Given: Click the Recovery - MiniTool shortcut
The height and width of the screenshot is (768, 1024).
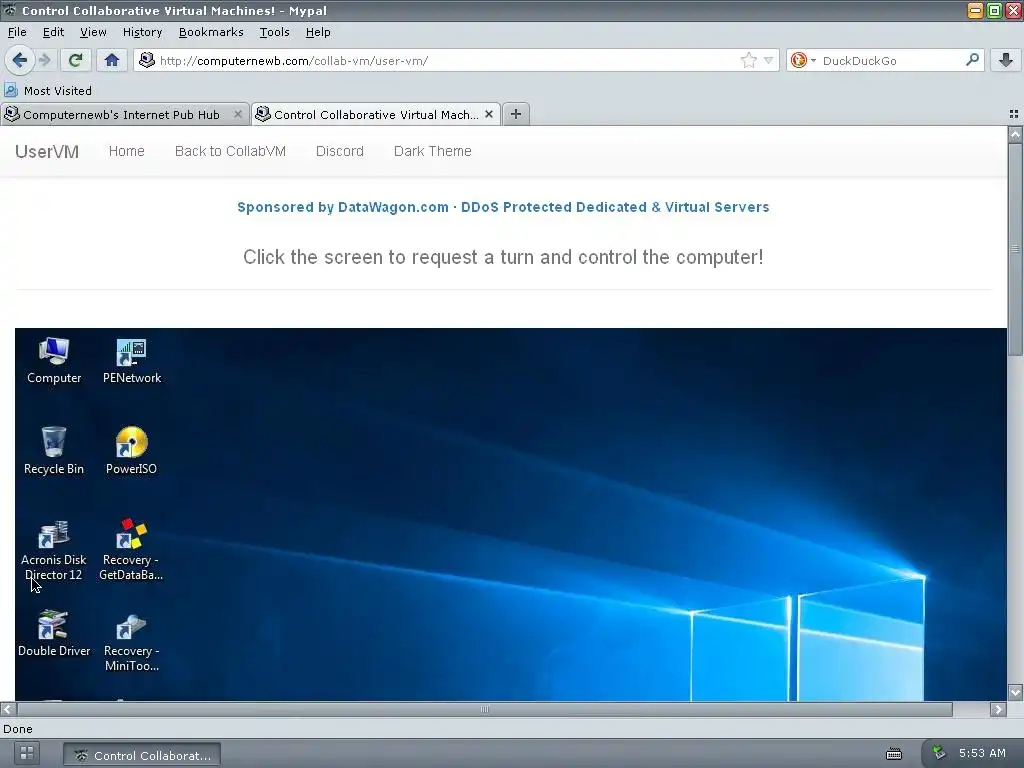Looking at the screenshot, I should pos(131,641).
